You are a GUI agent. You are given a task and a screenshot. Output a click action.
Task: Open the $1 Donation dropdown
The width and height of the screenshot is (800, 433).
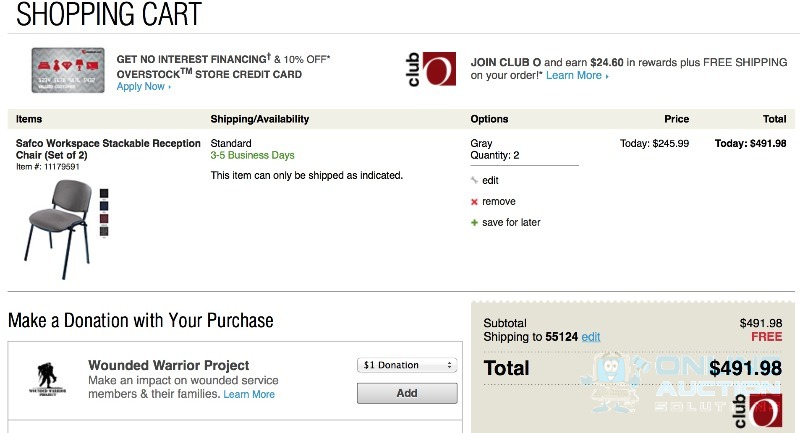click(x=407, y=365)
